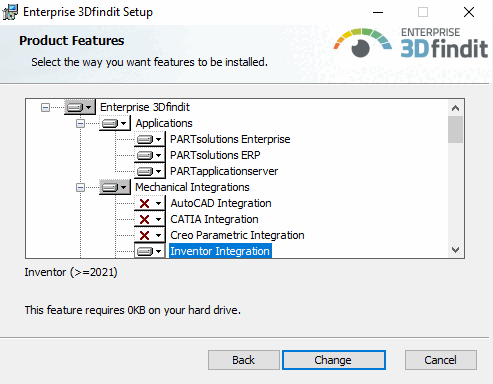Select the Applications tree item
Screen dimensions: 493x384
pos(164,123)
